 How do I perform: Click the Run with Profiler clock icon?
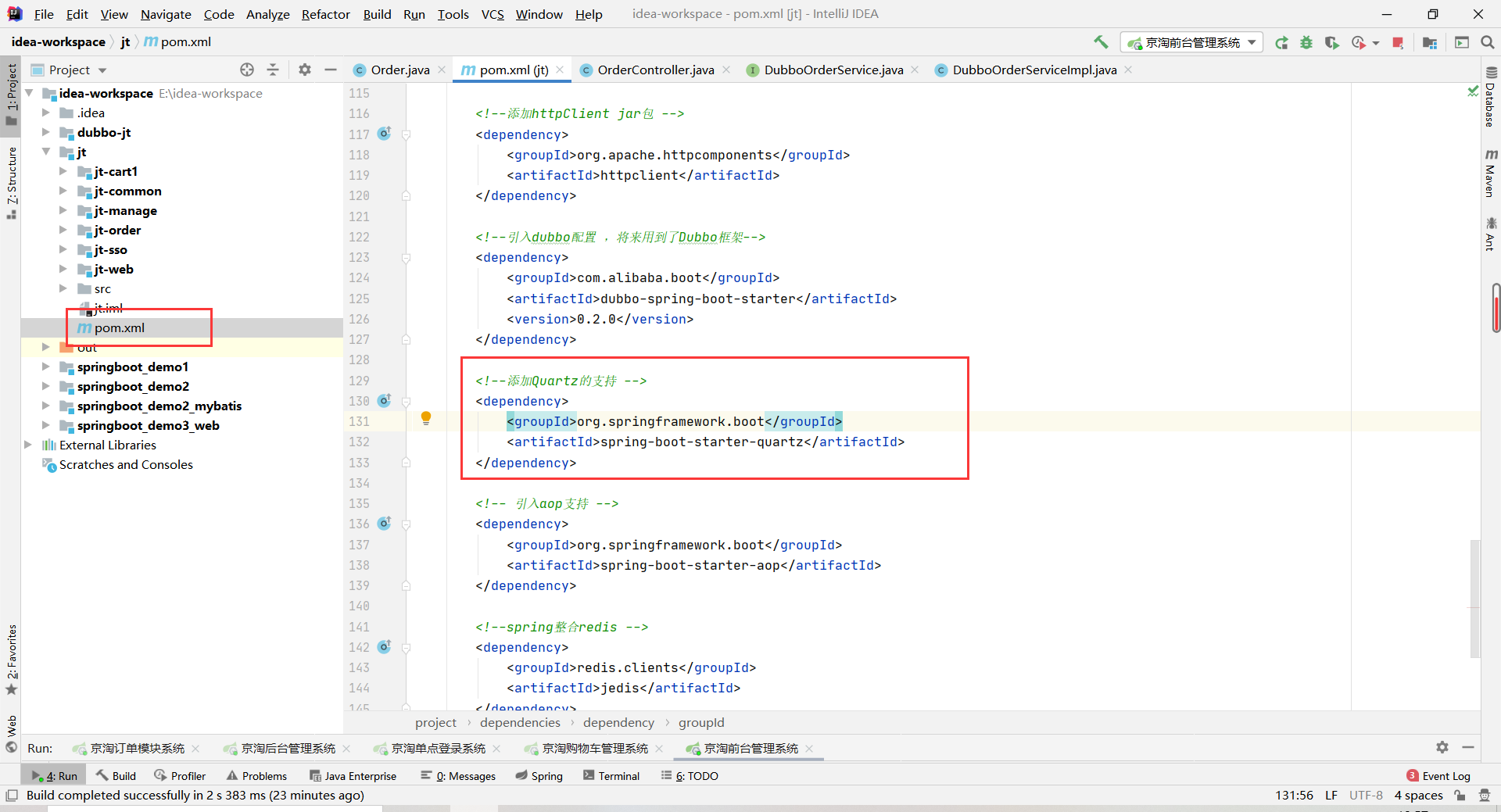1359,42
